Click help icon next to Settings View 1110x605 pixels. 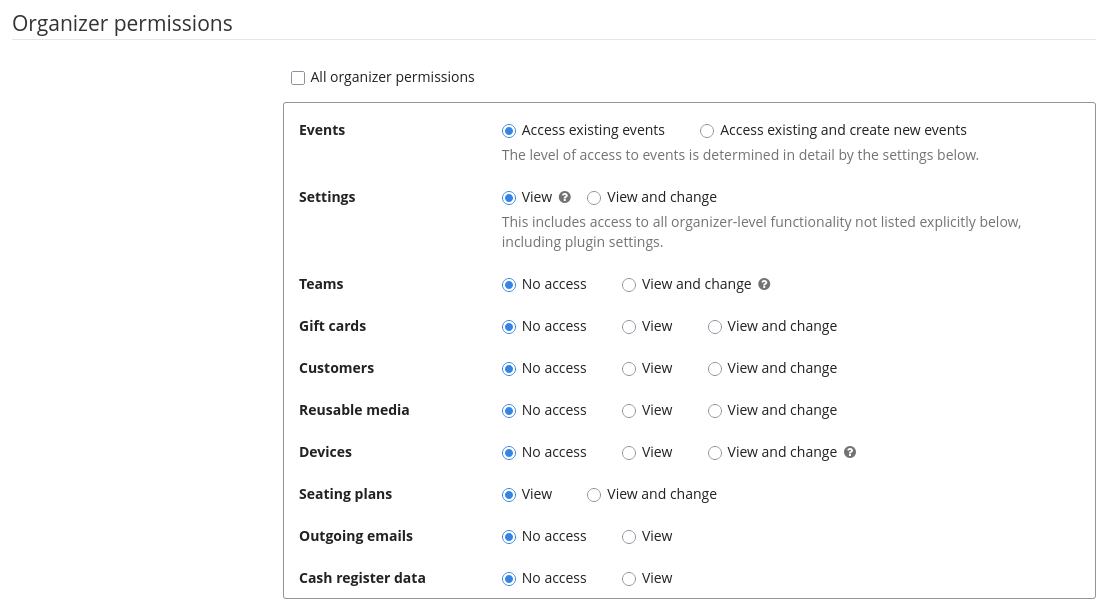tap(565, 197)
